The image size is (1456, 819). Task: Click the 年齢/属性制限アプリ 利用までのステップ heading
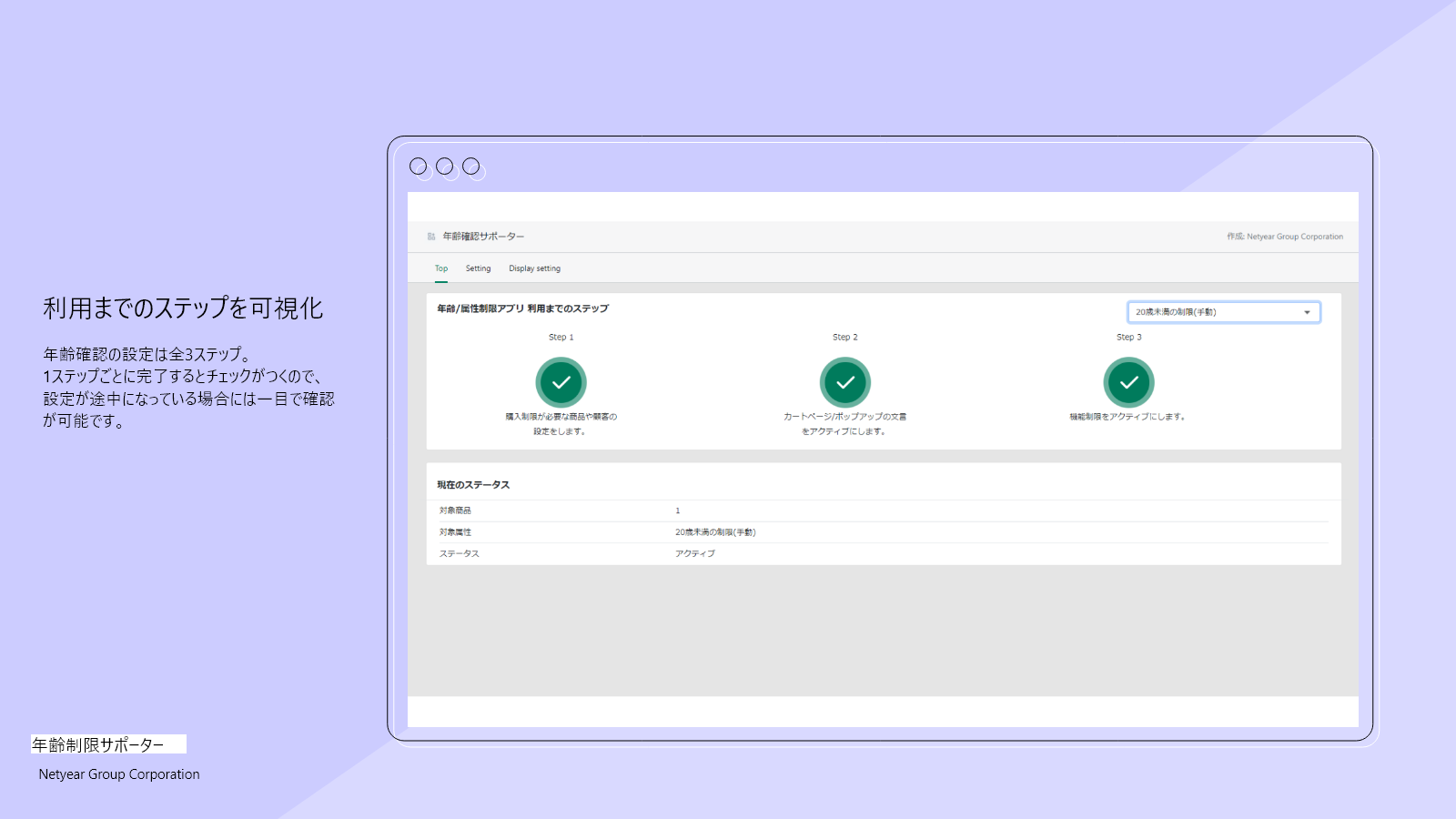coord(523,308)
